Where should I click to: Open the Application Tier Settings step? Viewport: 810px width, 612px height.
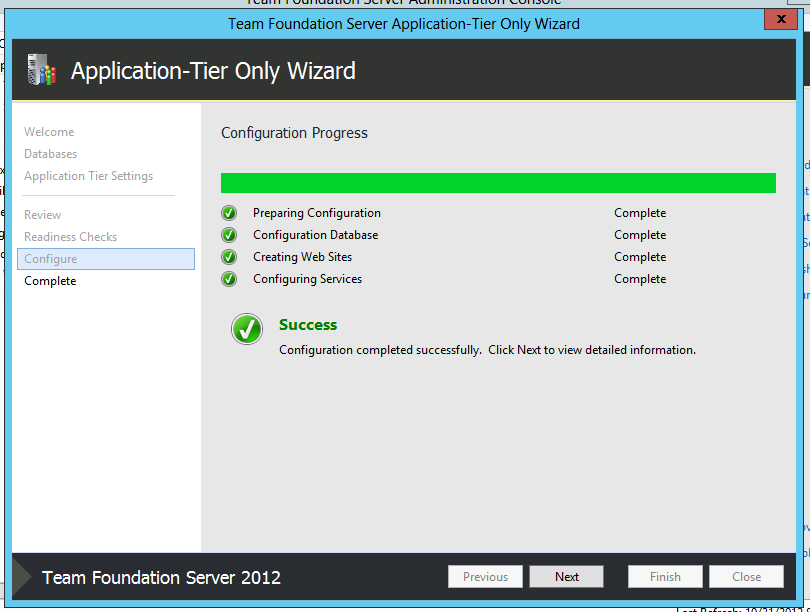coord(88,176)
